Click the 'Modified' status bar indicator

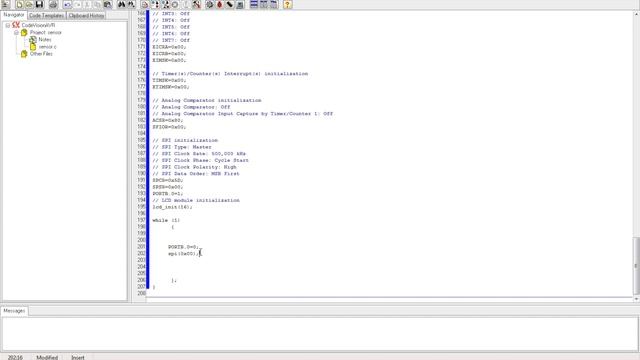click(x=47, y=357)
